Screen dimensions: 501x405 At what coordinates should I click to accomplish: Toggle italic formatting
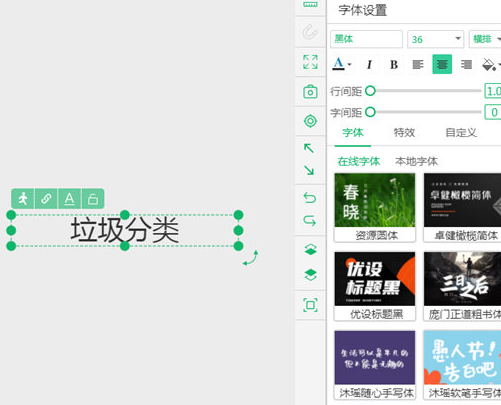369,64
